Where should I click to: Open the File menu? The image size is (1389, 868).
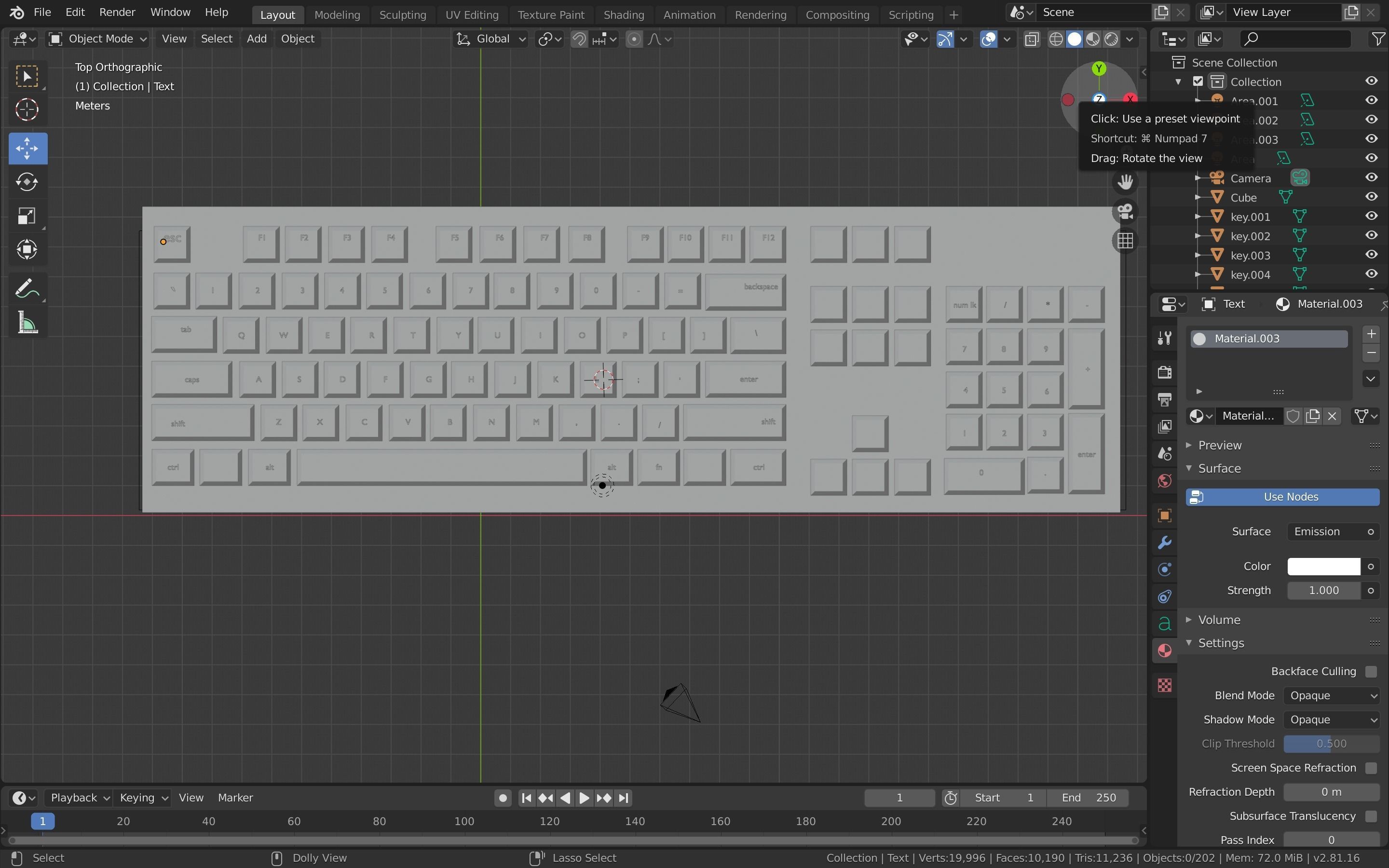(x=42, y=12)
